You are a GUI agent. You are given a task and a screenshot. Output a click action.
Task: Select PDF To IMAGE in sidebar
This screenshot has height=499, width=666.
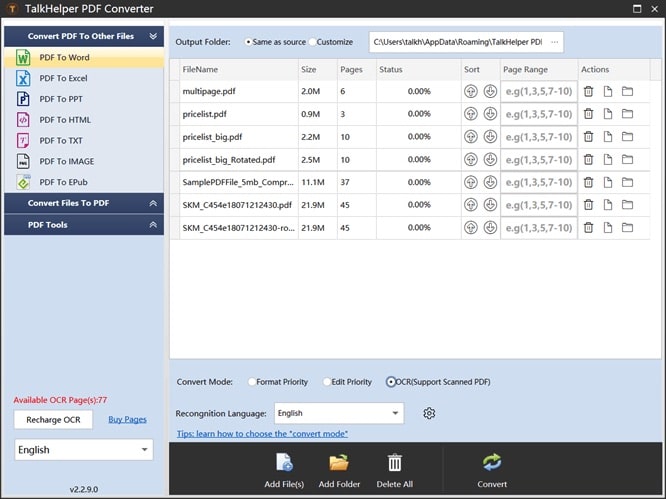tap(67, 161)
